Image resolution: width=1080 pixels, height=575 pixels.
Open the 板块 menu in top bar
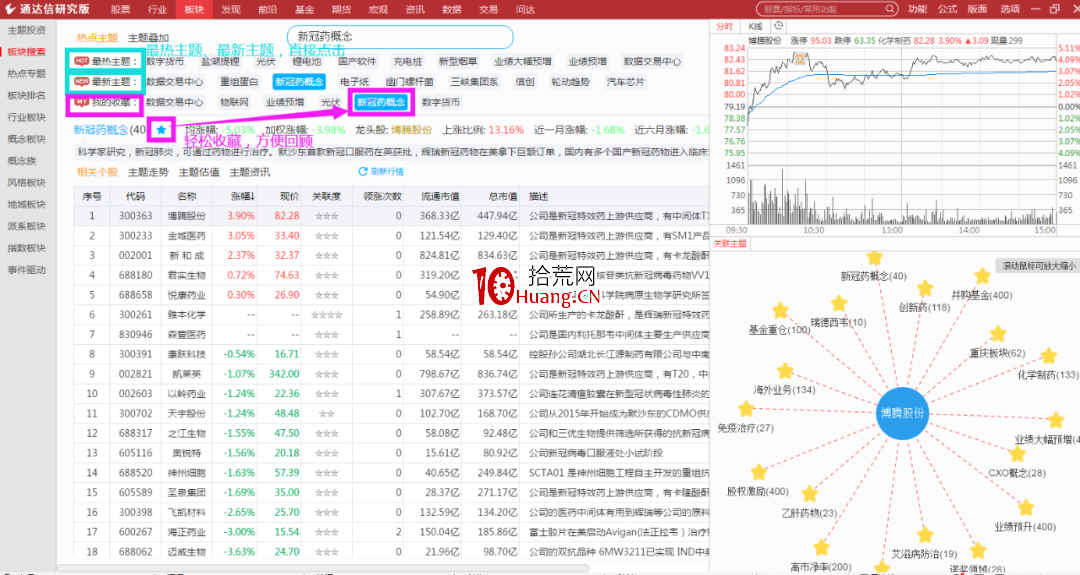point(194,9)
